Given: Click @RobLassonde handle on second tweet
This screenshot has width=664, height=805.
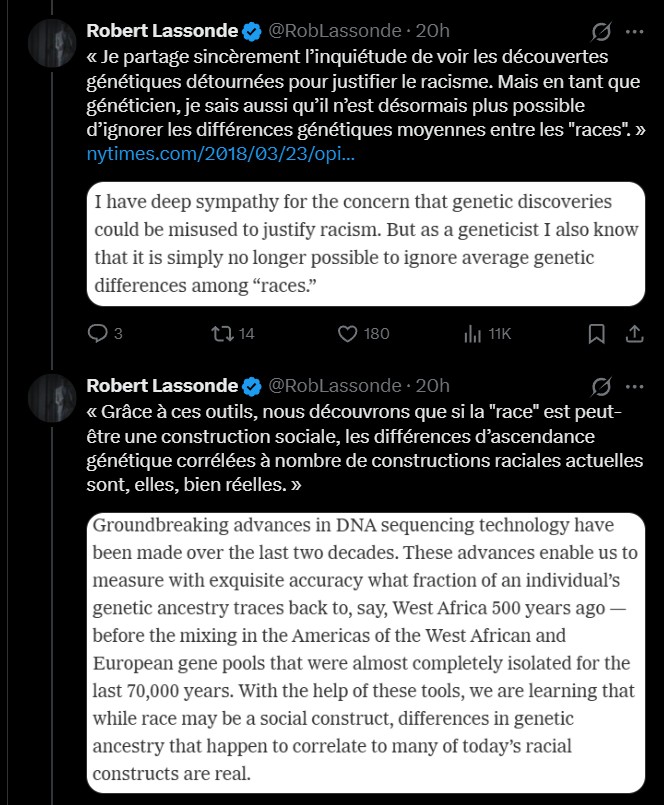Looking at the screenshot, I should (x=335, y=386).
